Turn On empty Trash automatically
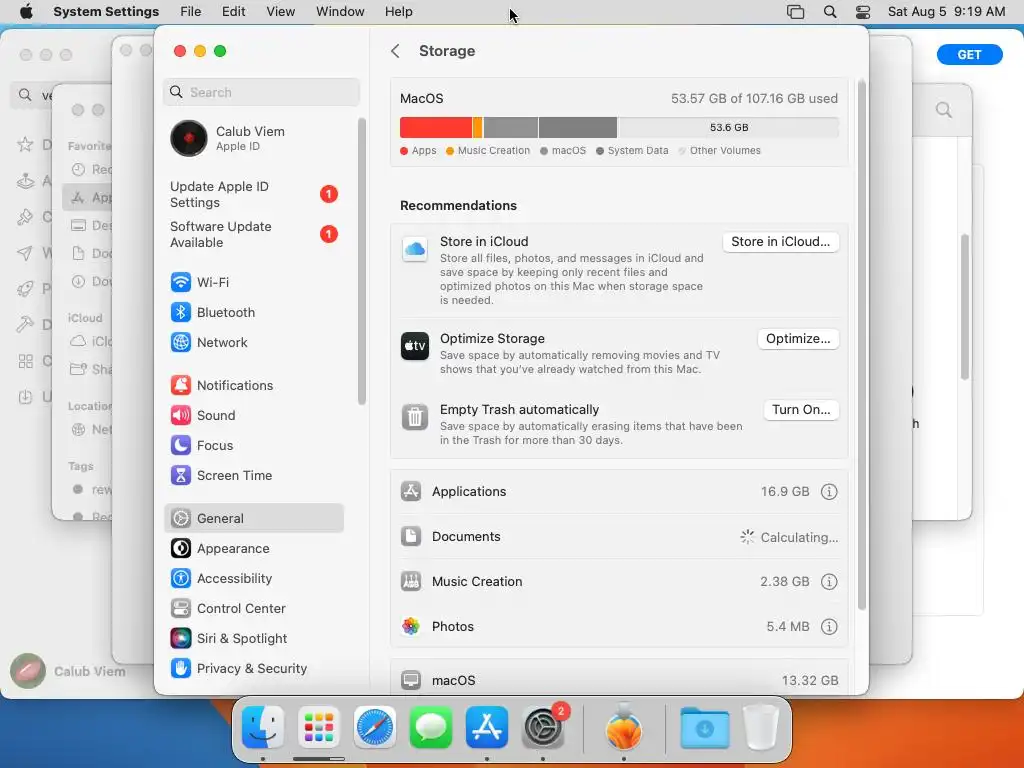Viewport: 1024px width, 768px height. 801,410
